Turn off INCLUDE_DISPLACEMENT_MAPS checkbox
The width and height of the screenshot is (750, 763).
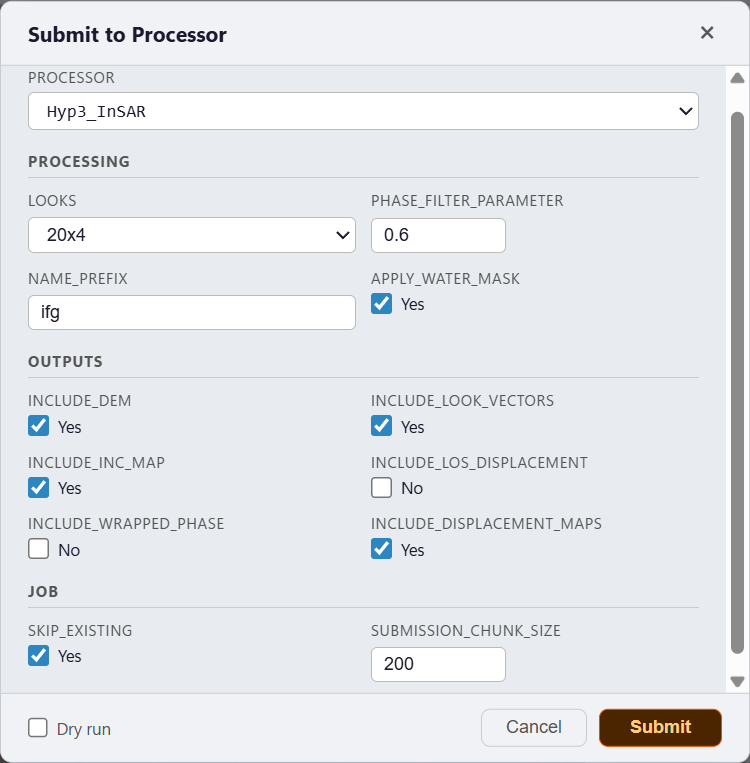coord(381,549)
